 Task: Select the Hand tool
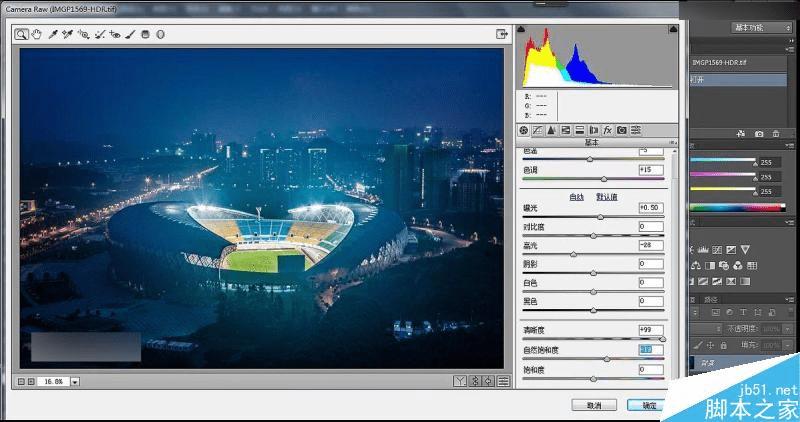point(36,34)
